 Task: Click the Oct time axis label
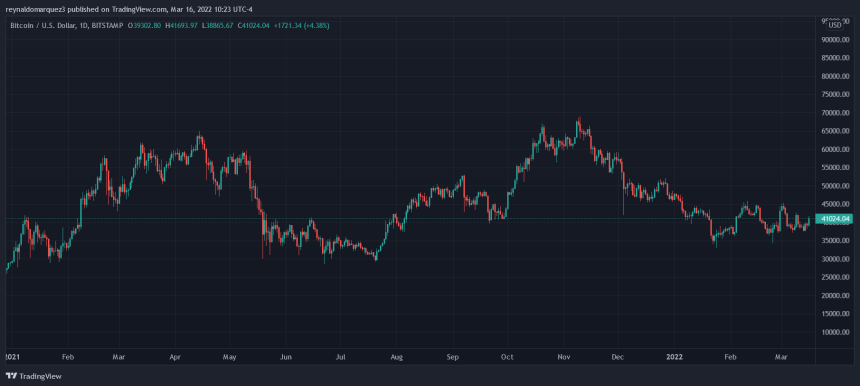click(507, 357)
